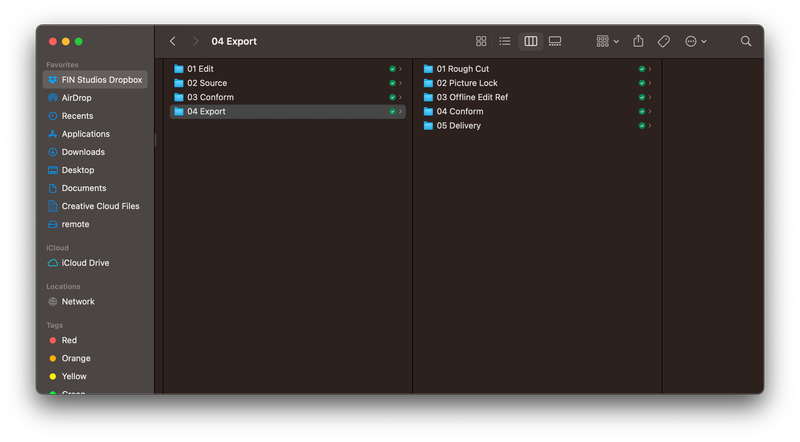Screen dimensions: 800x442
Task: Switch to list view
Action: 505,41
